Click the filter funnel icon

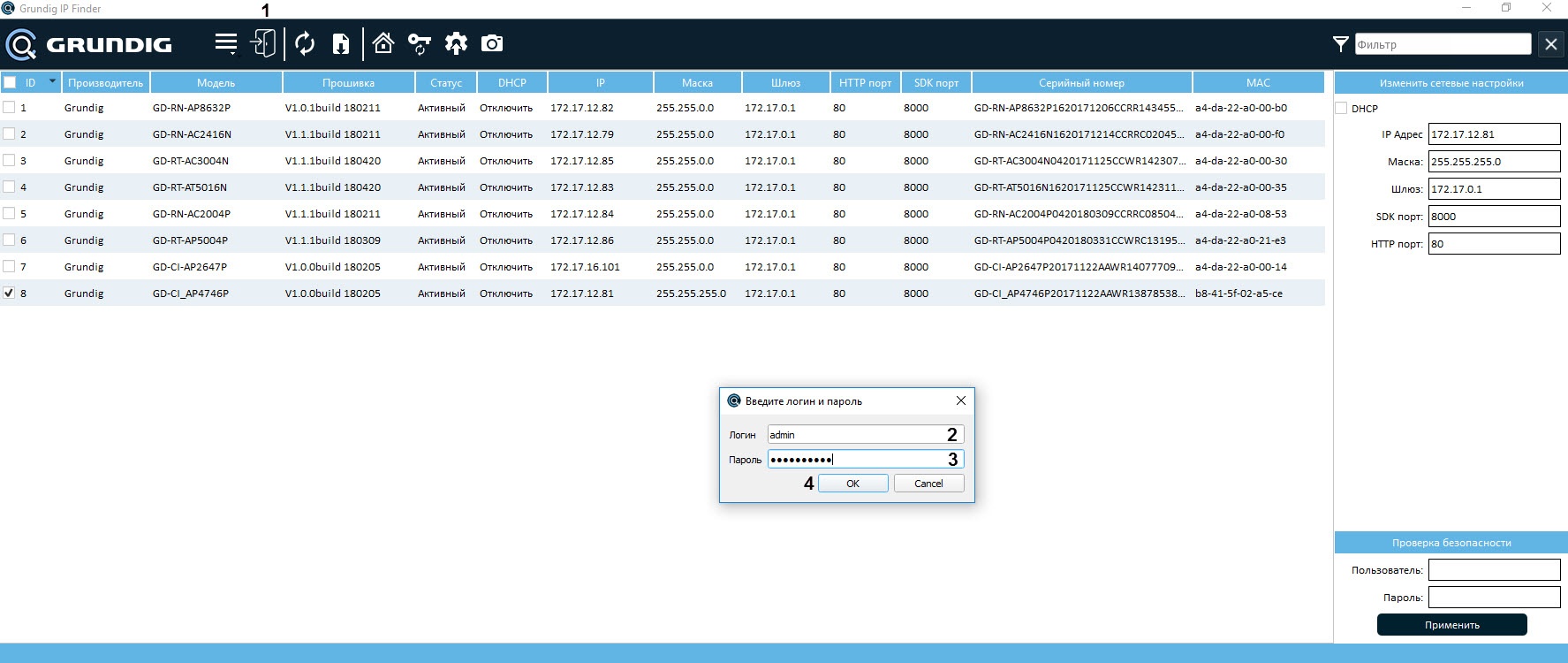(x=1340, y=44)
